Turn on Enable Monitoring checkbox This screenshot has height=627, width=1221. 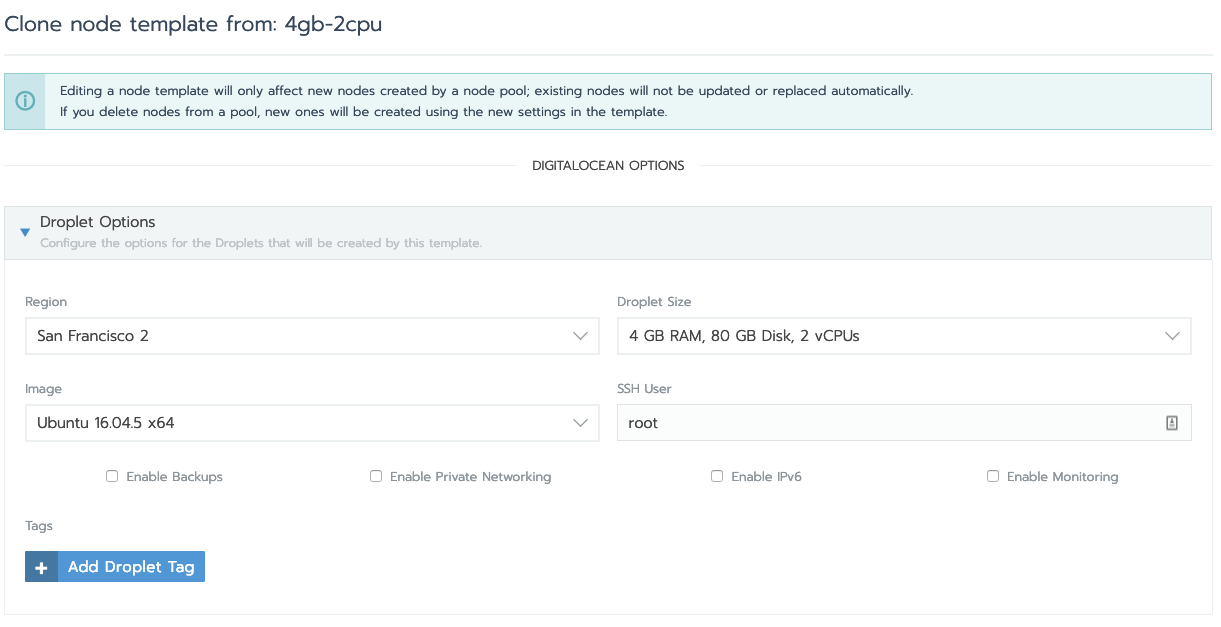click(993, 477)
